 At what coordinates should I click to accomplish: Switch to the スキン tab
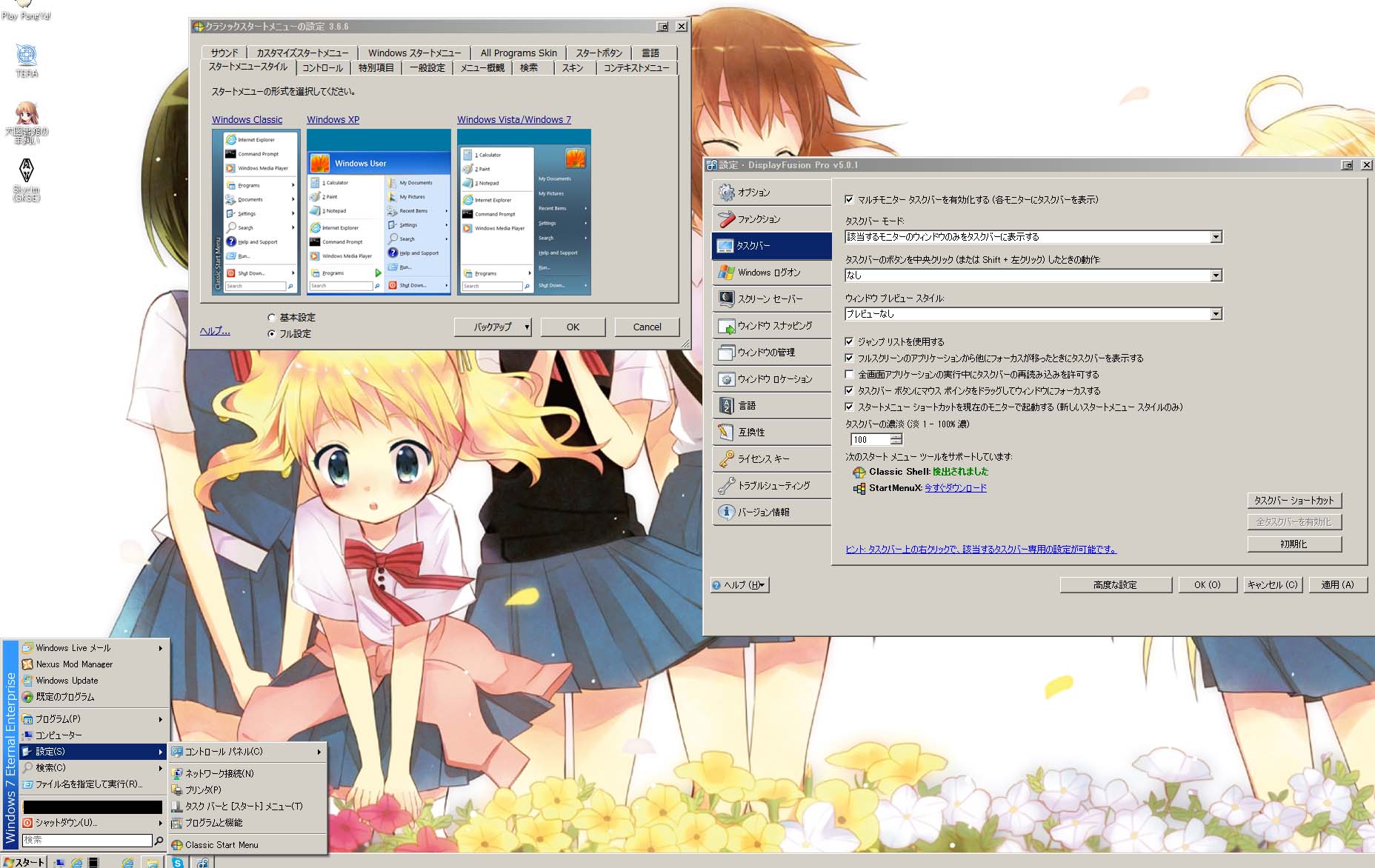coord(572,68)
